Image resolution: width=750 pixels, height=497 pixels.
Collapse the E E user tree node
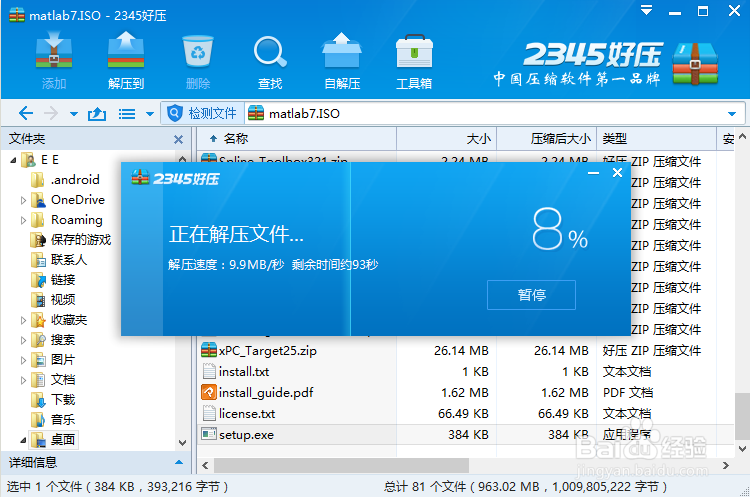point(13,160)
